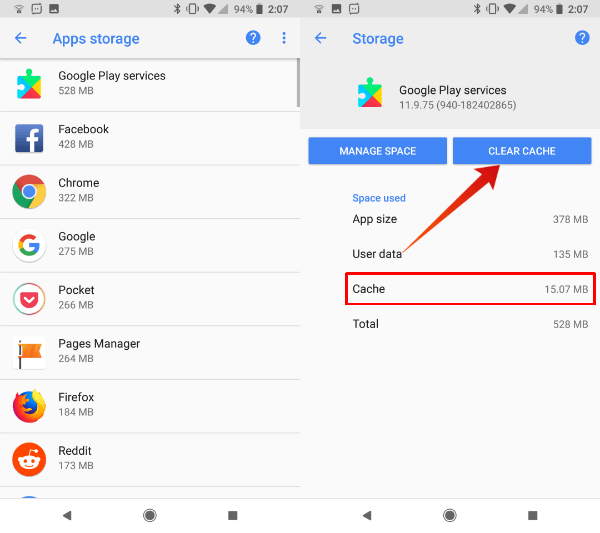Select the Cache 15.07 MB row
This screenshot has height=533, width=600.
point(470,289)
